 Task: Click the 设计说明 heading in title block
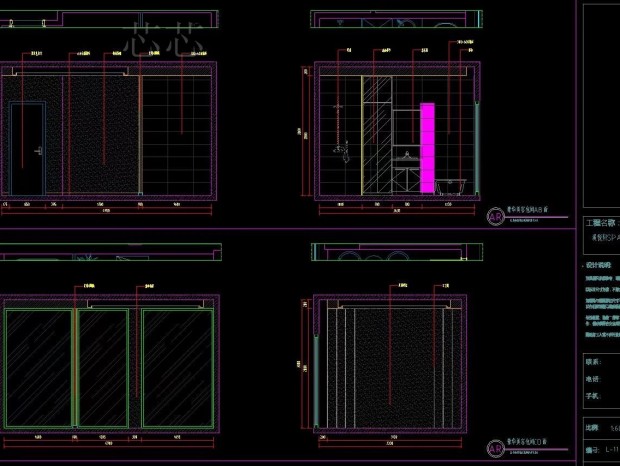click(x=599, y=266)
